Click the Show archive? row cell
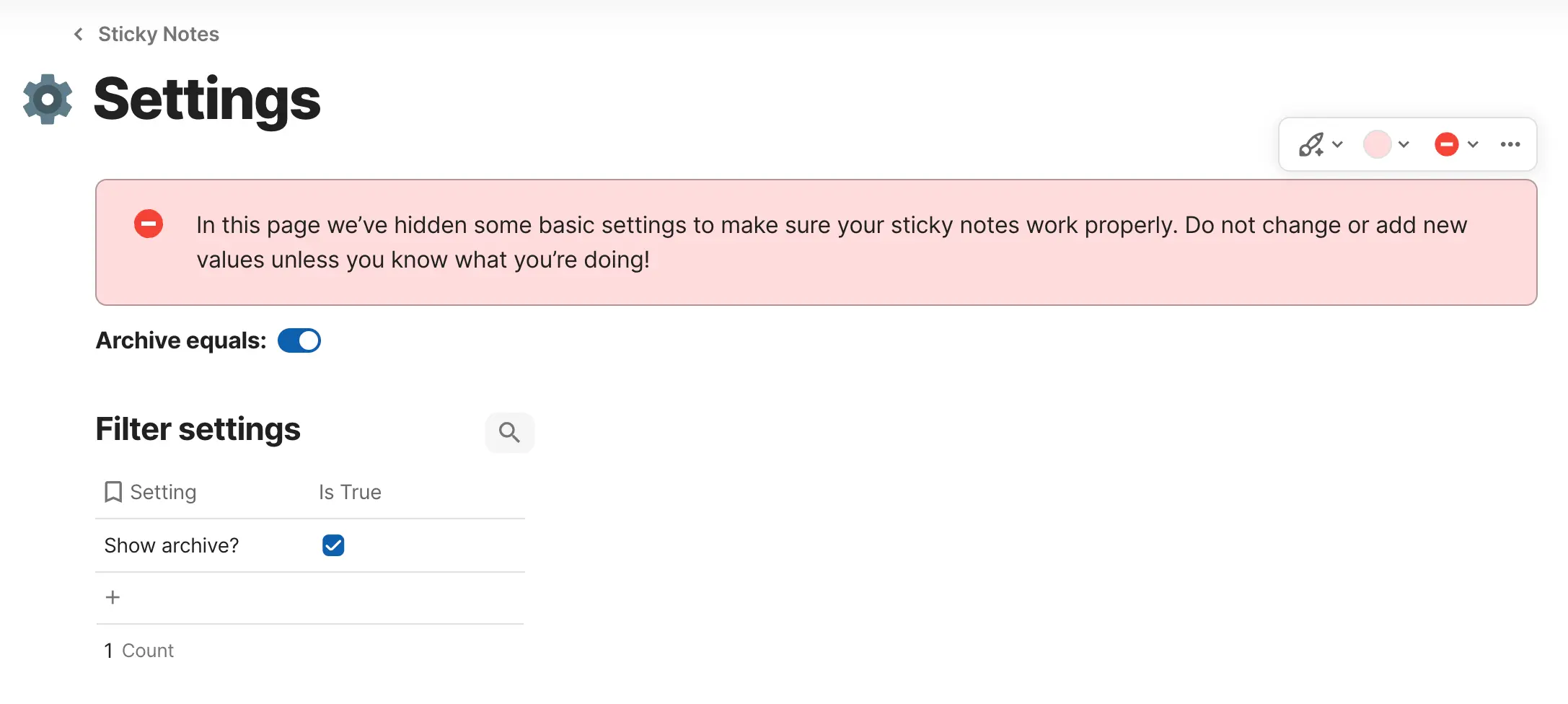Screen dimensions: 1568x704 [172, 545]
